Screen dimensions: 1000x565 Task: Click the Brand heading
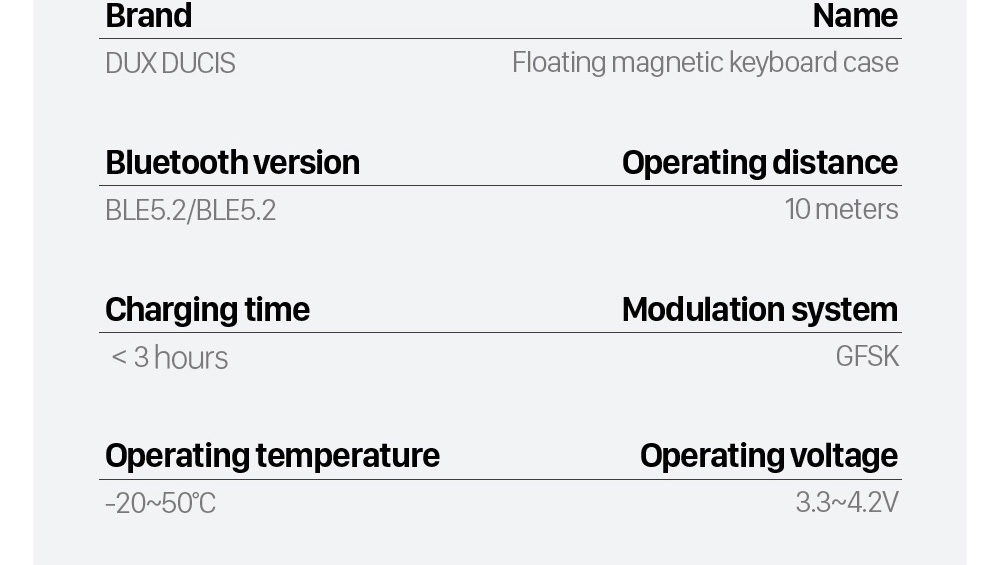coord(148,16)
